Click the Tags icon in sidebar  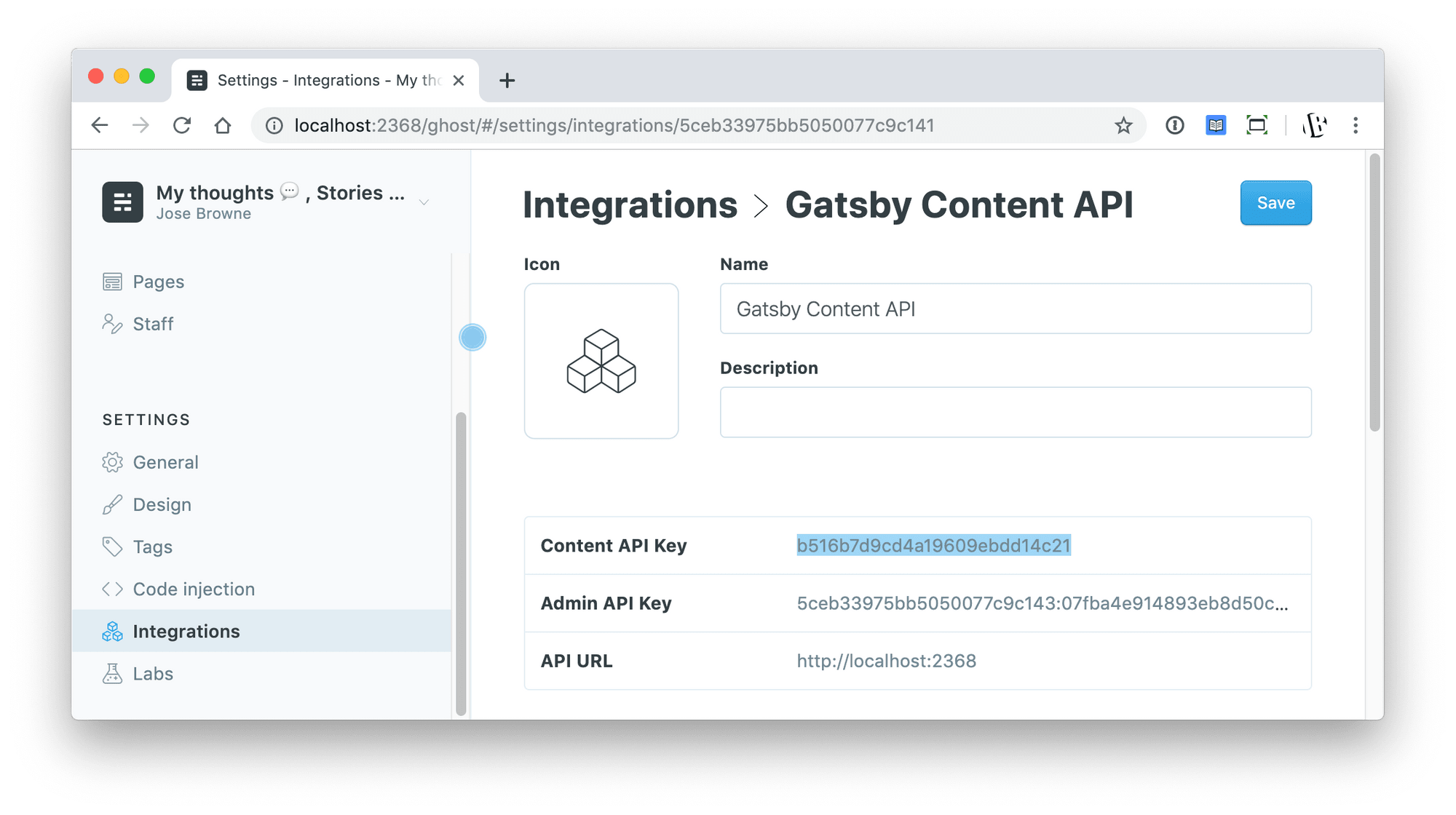tap(113, 546)
